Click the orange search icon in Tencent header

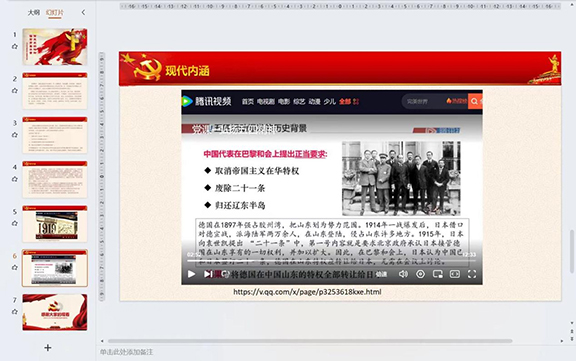475,101
